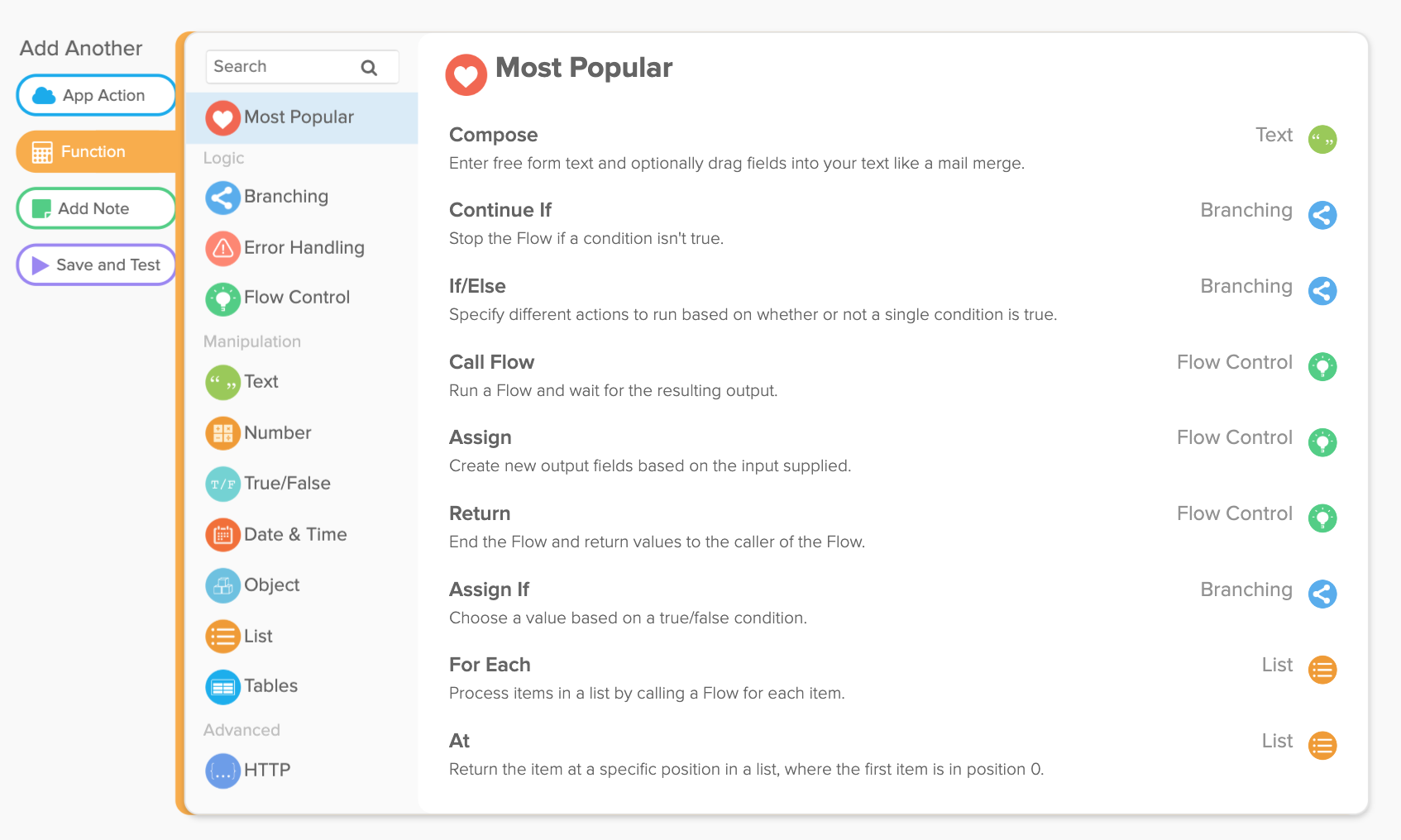Screen dimensions: 1401x840
Task: Select the Flow Control lightbulb icon in sidebar
Action: 222,298
